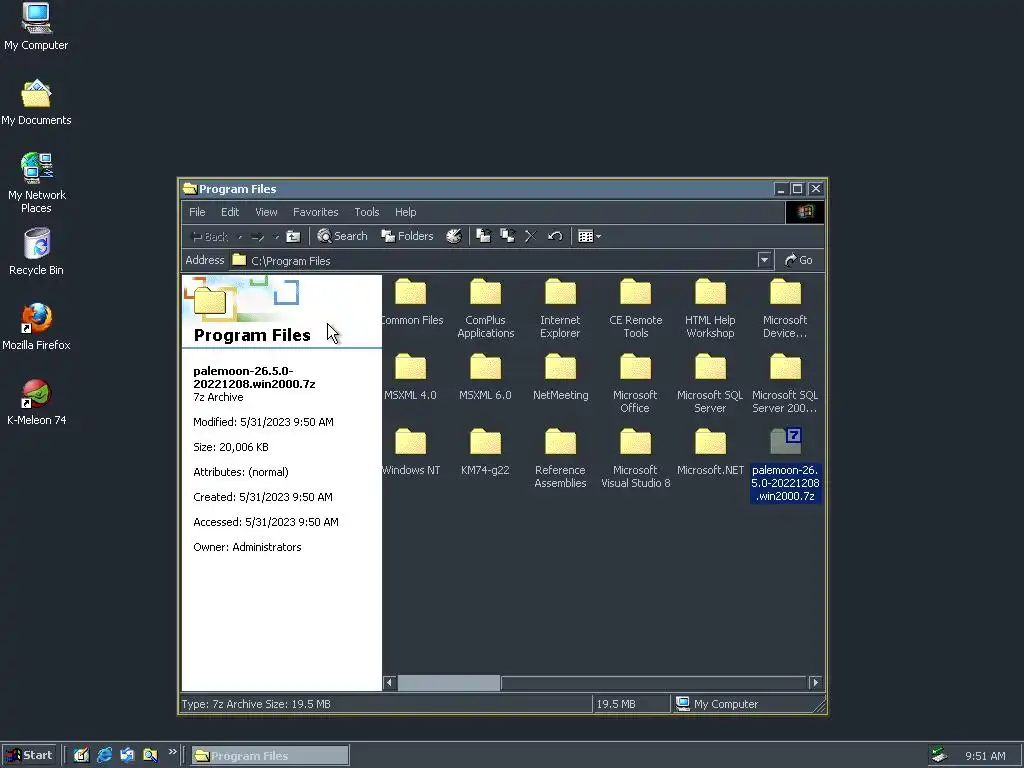Screen dimensions: 1024x768
Task: Click the History toolbar icon
Action: 454,236
